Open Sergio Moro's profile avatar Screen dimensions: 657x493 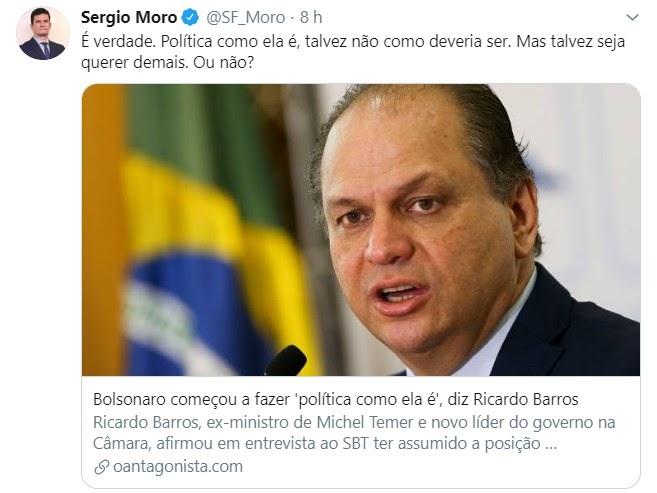(x=43, y=34)
